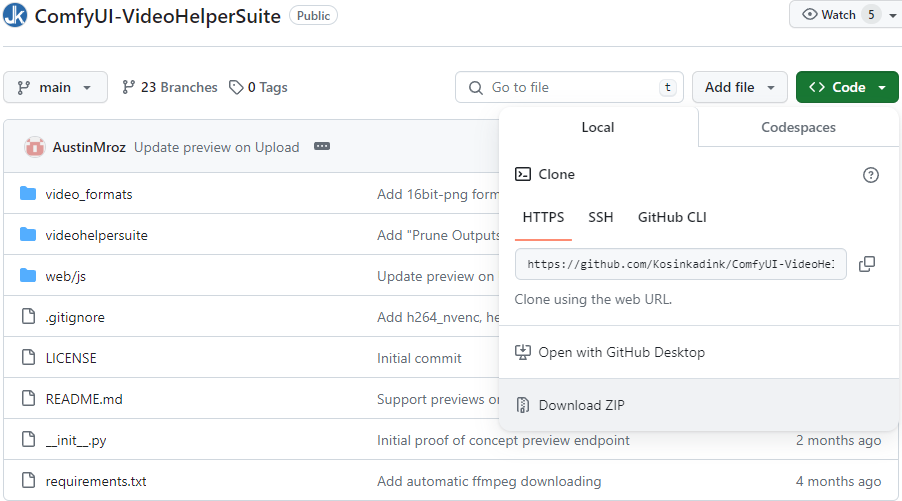Open the main branch selector dropdown

(55, 87)
